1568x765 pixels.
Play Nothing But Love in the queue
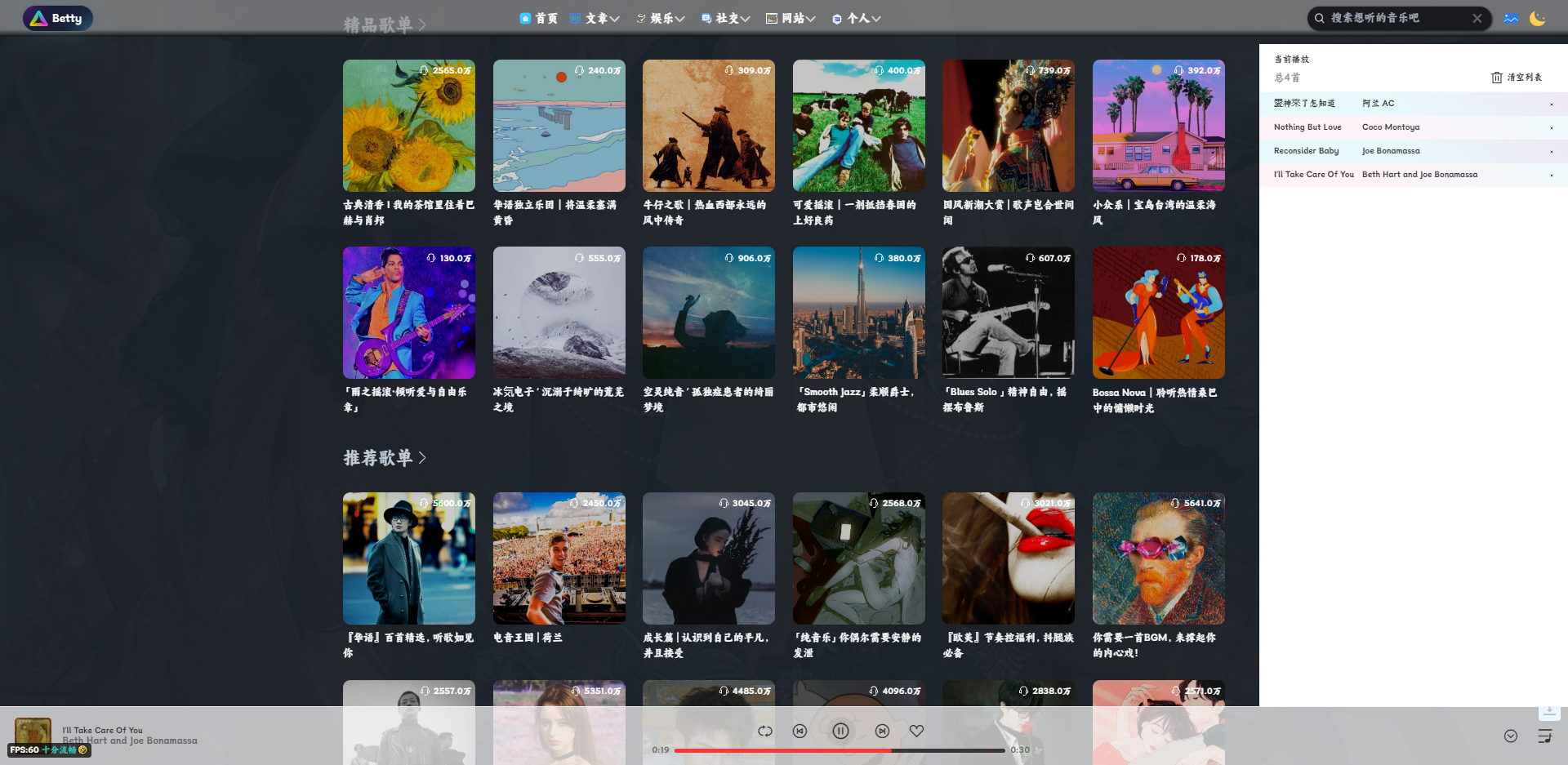click(x=1413, y=127)
